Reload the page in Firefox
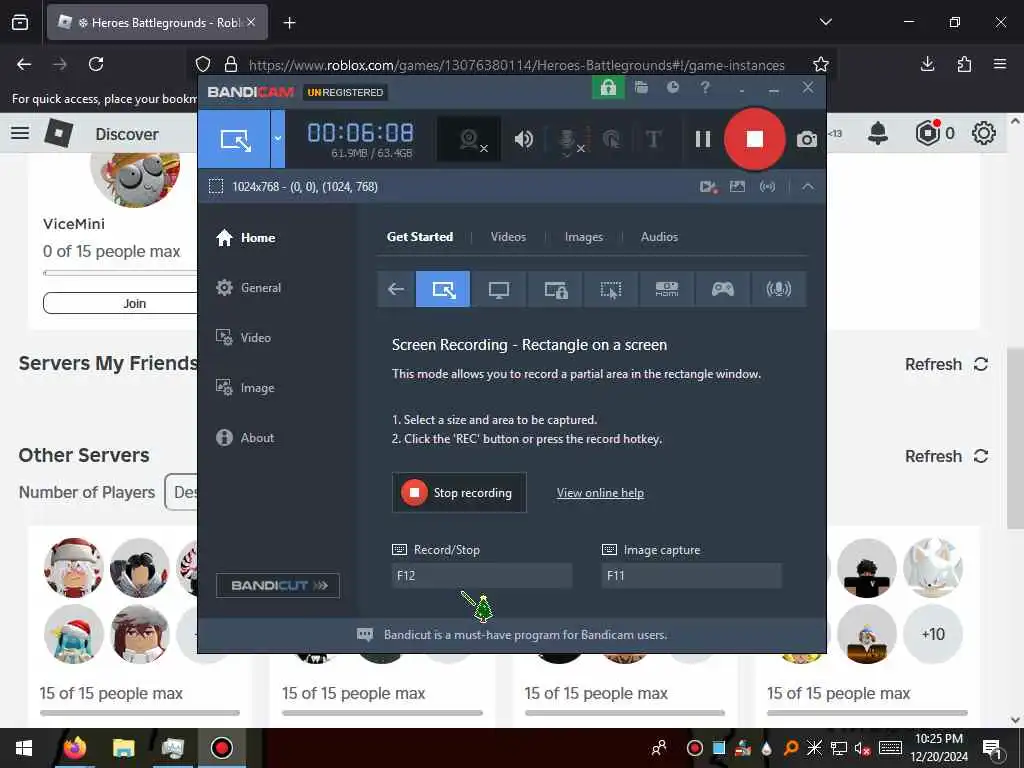This screenshot has height=768, width=1024. 96,64
